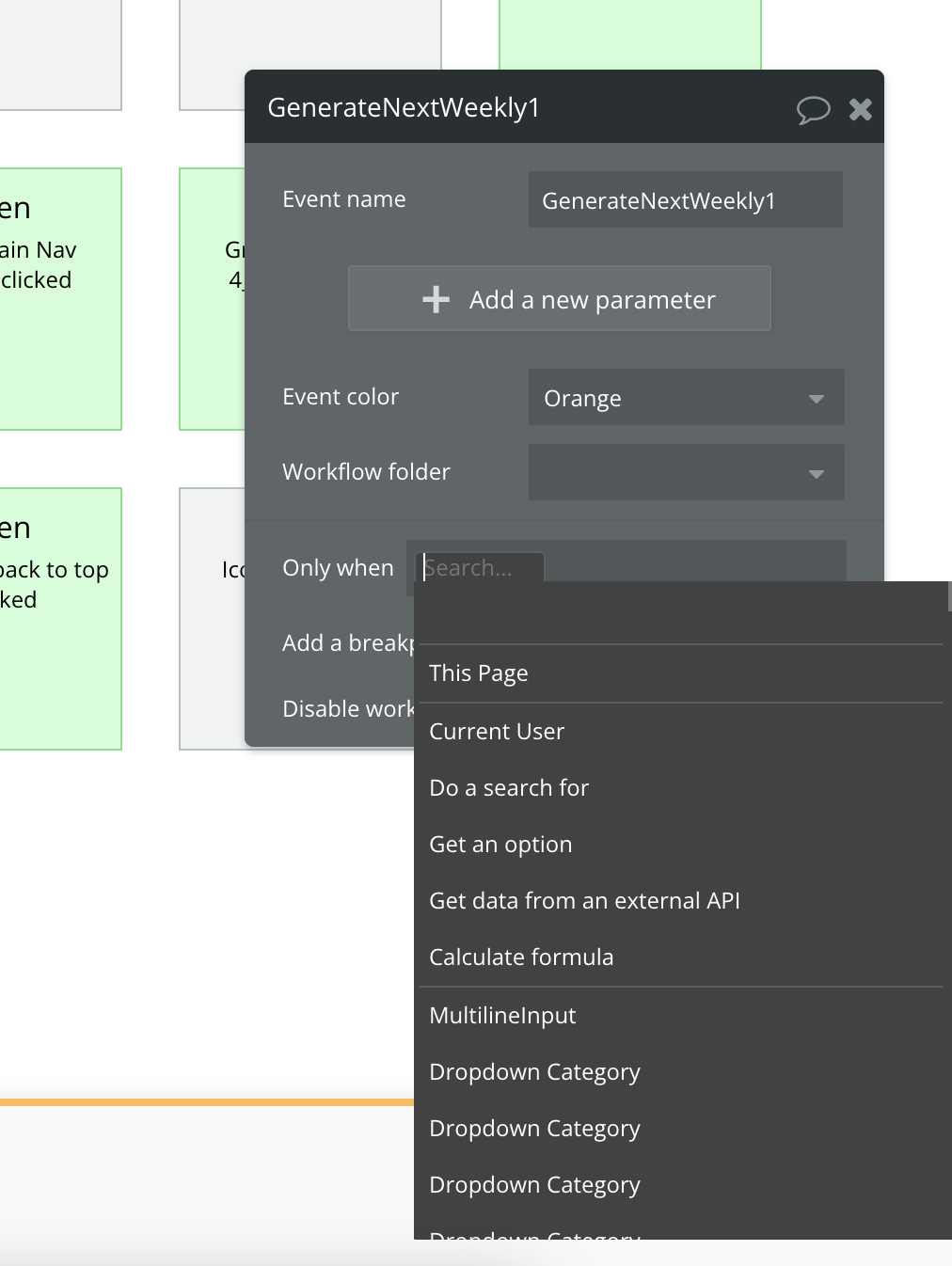952x1266 pixels.
Task: Open the Event color dropdown
Action: (686, 398)
